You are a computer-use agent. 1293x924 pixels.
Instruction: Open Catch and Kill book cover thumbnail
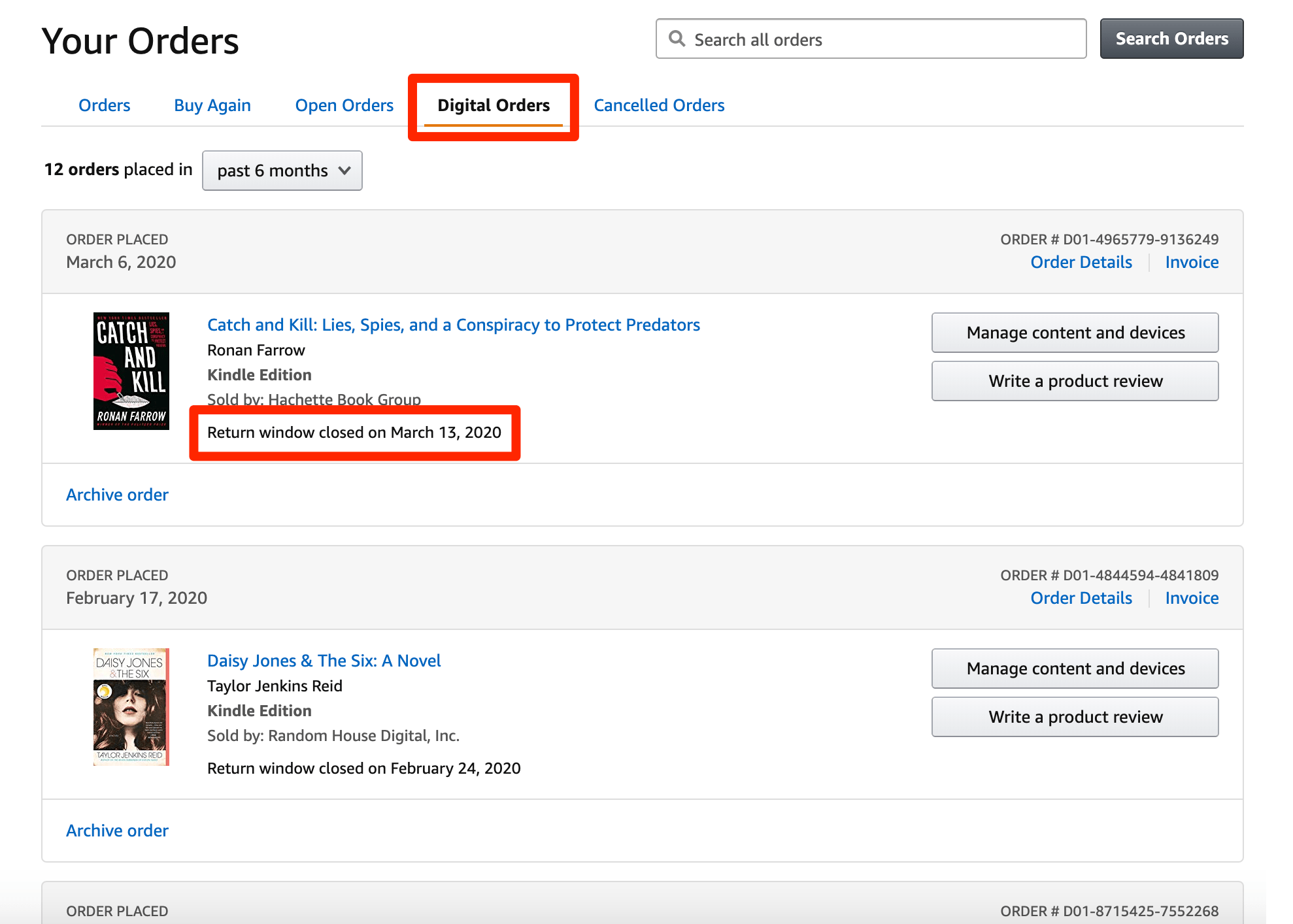click(131, 371)
